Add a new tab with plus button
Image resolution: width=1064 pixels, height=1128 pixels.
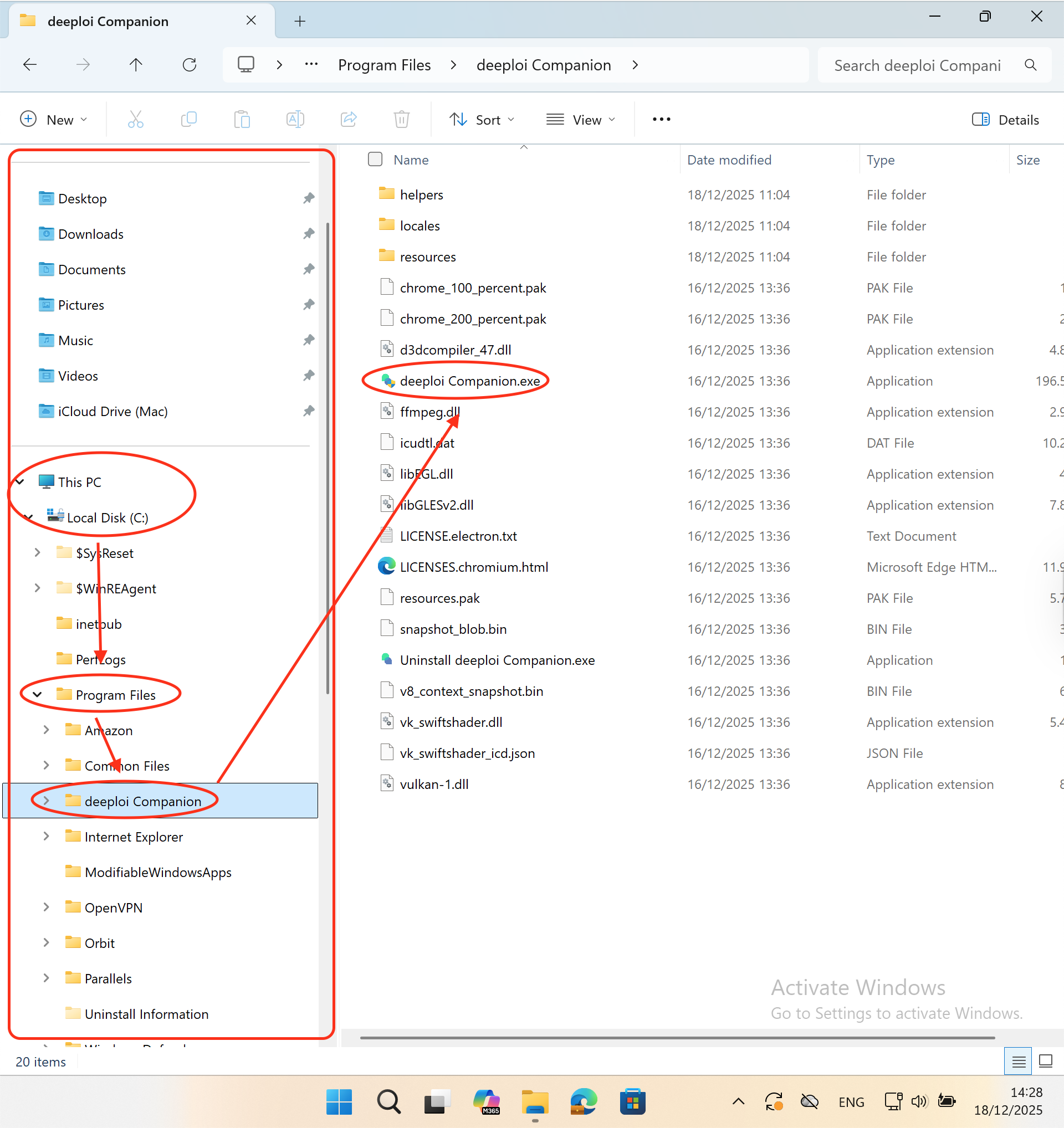pyautogui.click(x=300, y=21)
